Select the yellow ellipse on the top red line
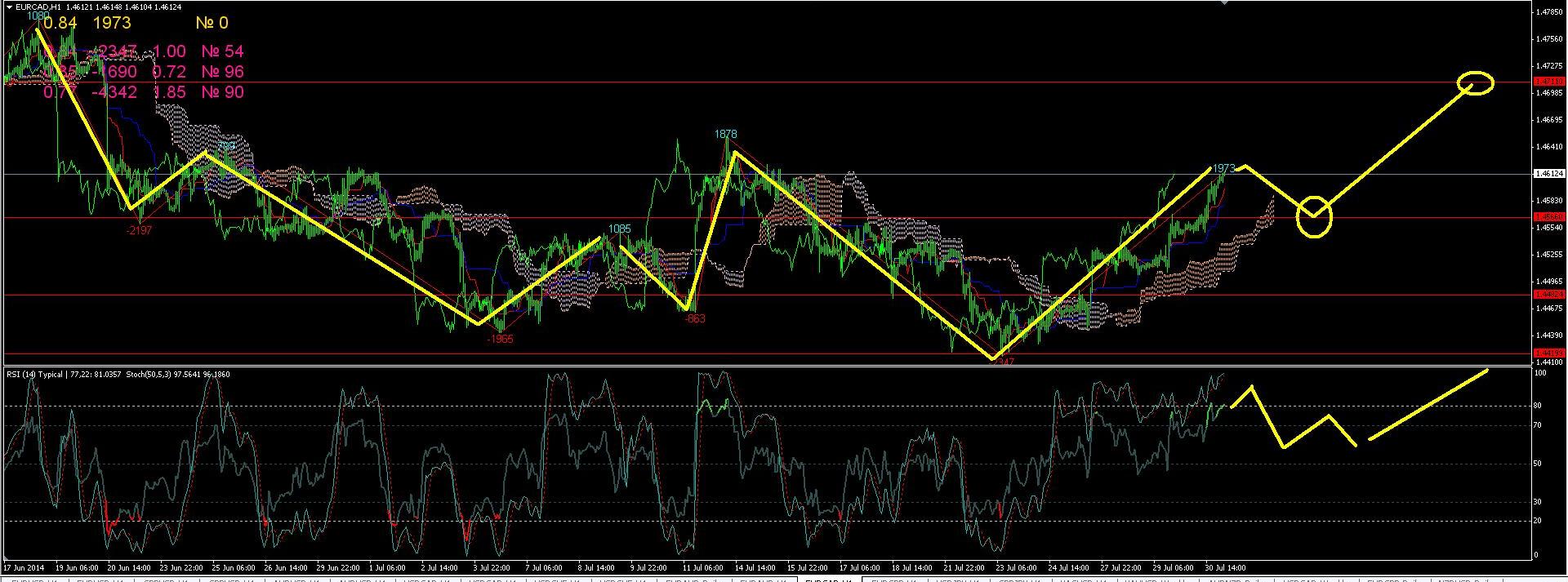 [x=1477, y=82]
